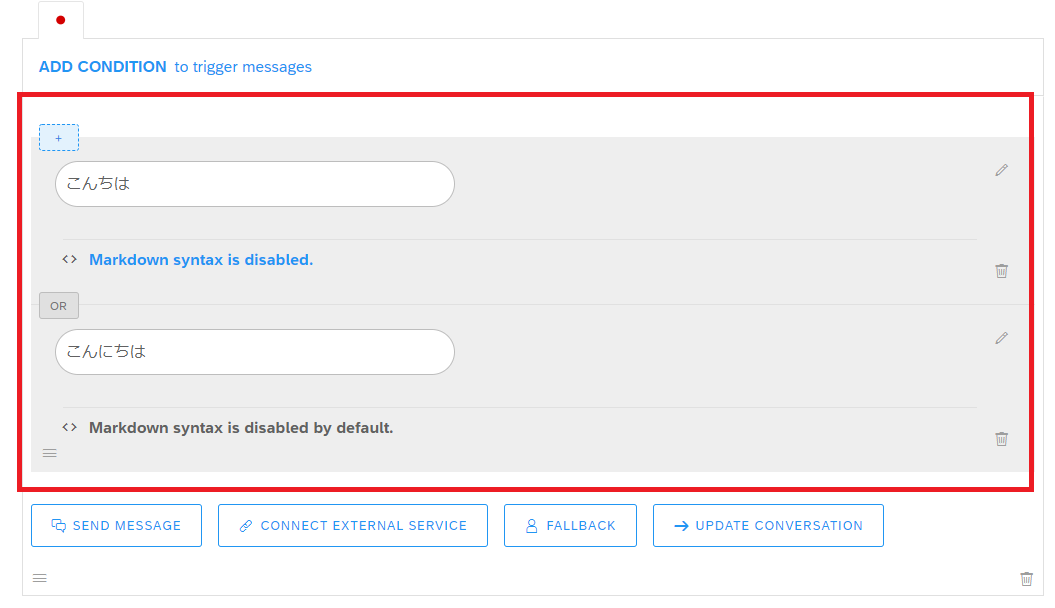The height and width of the screenshot is (608, 1055).
Task: Click the pencil edit icon for こんにちは
Action: point(1001,338)
